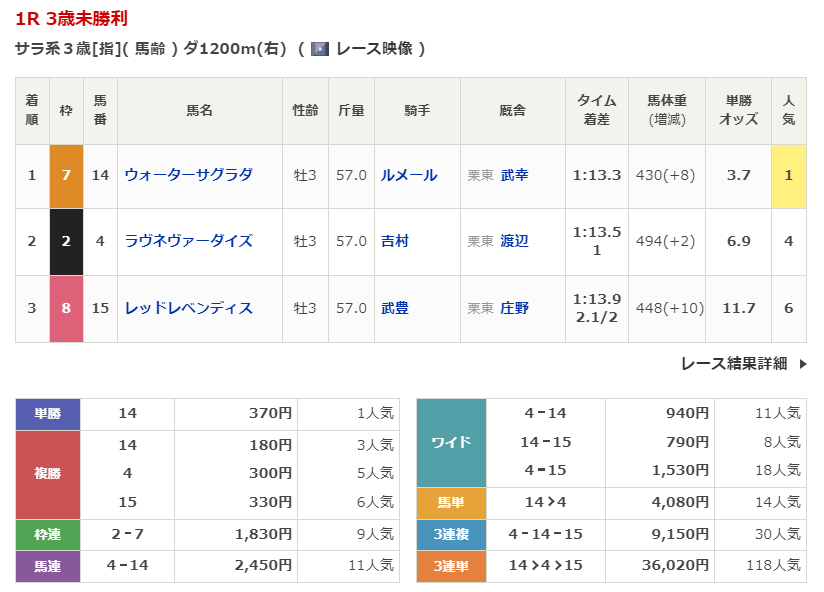Open trainer 武幸 page

click(x=514, y=175)
